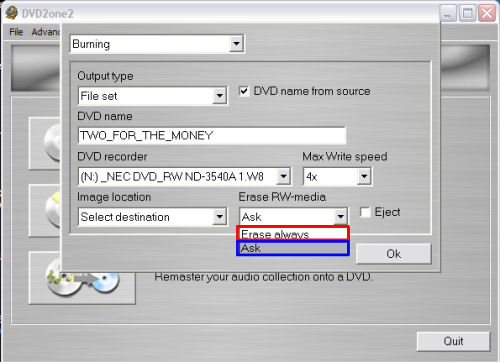
Task: Expand the Output type File set dropdown
Action: (x=220, y=96)
